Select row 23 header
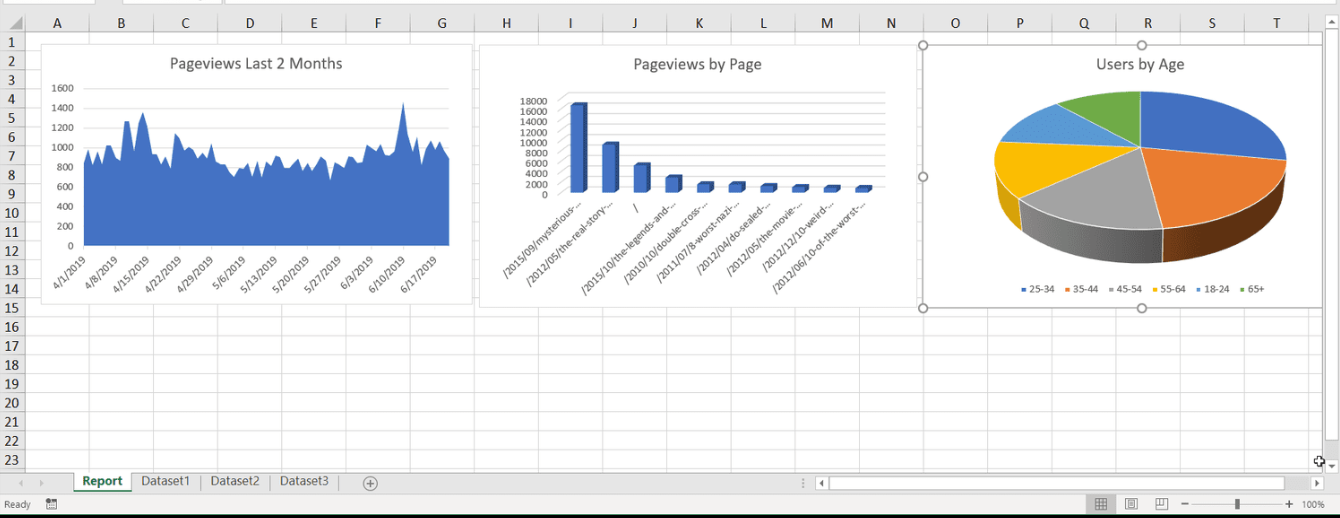Image resolution: width=1340 pixels, height=518 pixels. click(12, 460)
